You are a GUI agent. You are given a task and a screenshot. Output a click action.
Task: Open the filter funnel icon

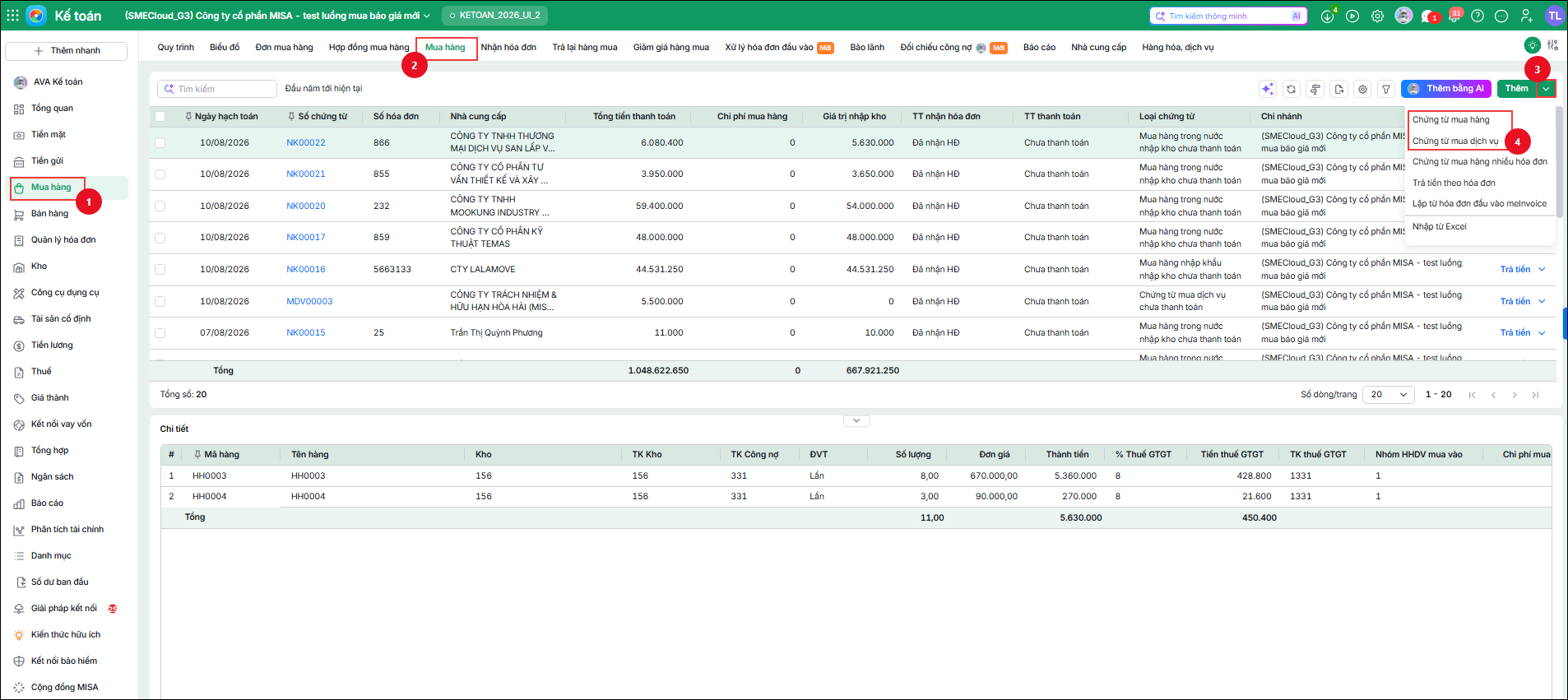(x=1386, y=89)
